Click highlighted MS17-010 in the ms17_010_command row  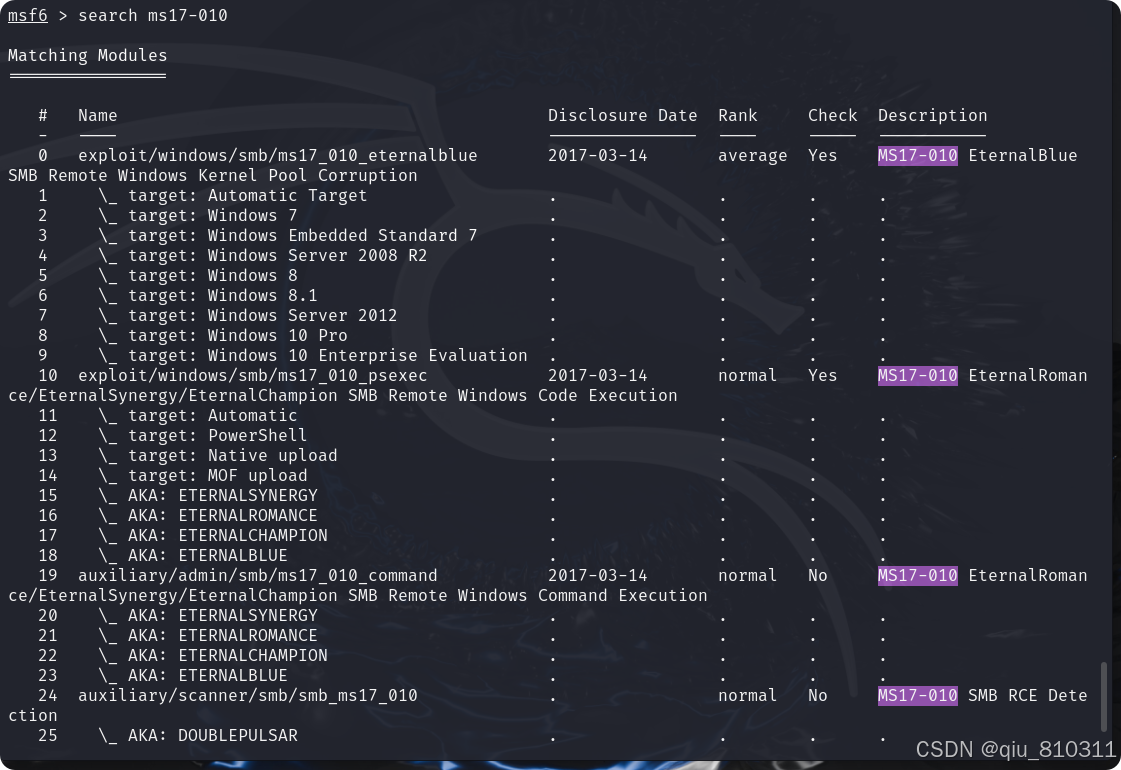917,576
